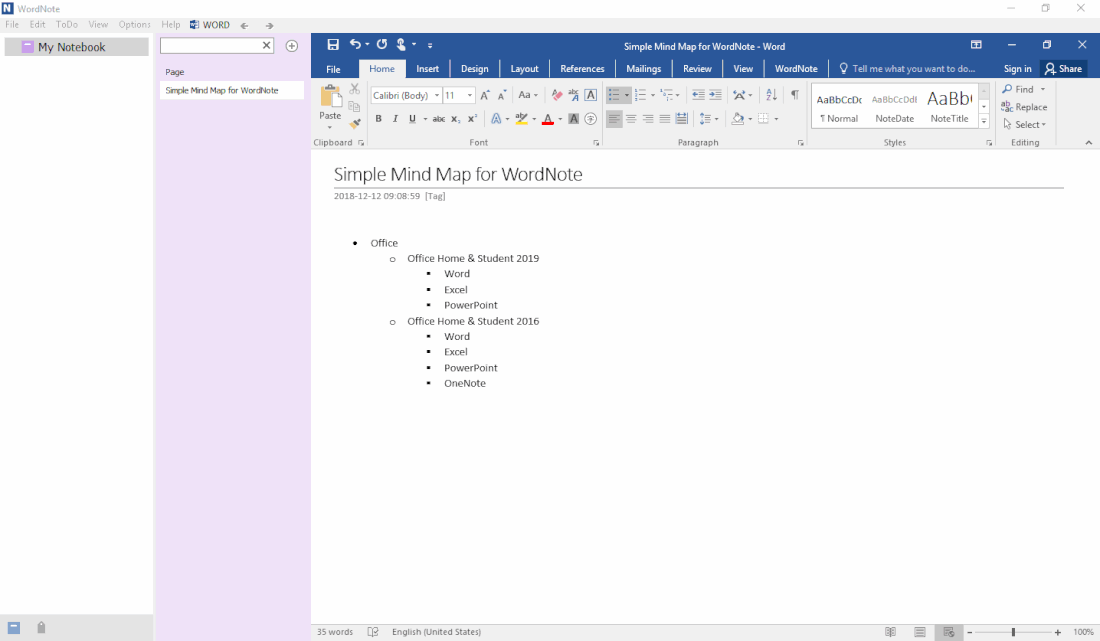Click the notebook icon at bottom left

click(x=14, y=628)
